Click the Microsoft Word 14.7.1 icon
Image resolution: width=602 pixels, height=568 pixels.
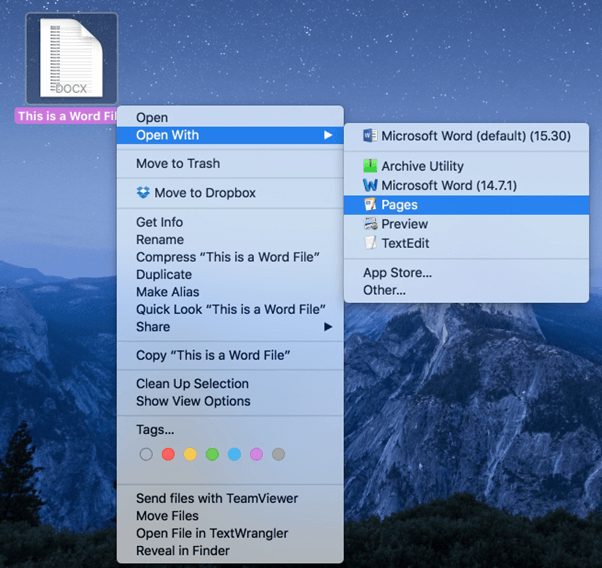point(370,185)
